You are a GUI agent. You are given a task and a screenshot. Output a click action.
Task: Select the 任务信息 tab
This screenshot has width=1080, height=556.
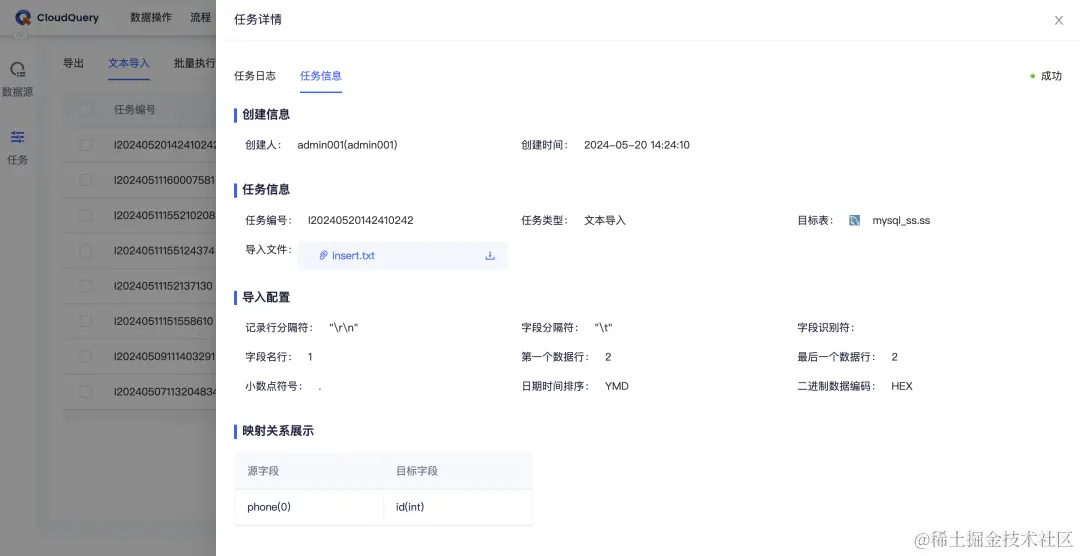[321, 76]
